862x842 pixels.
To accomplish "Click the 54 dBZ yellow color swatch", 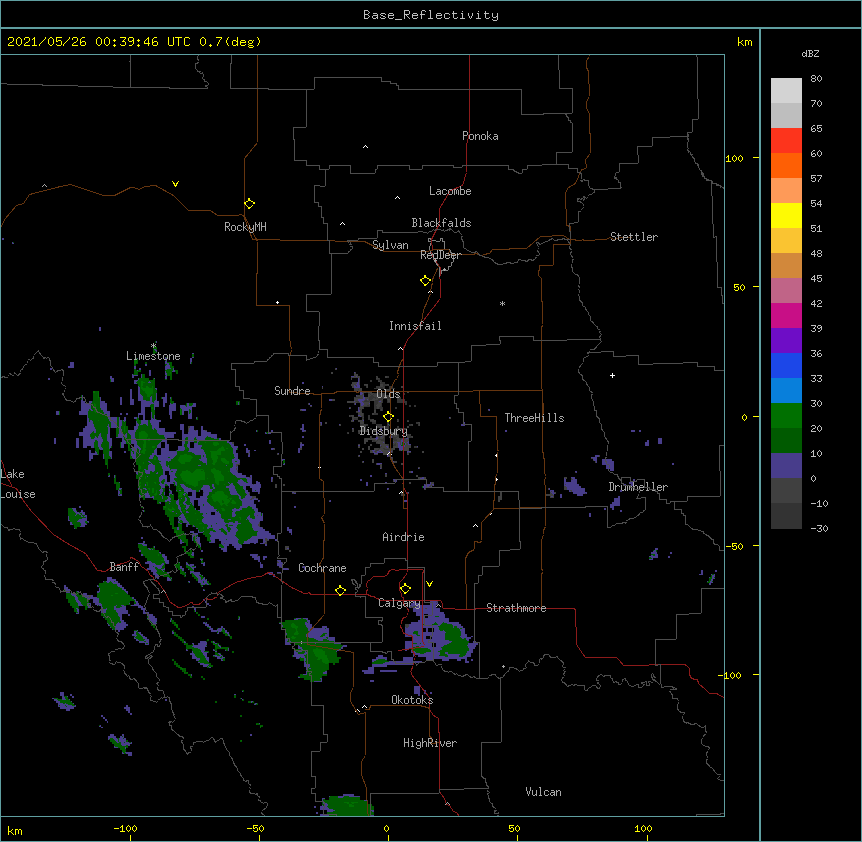I will pos(786,215).
